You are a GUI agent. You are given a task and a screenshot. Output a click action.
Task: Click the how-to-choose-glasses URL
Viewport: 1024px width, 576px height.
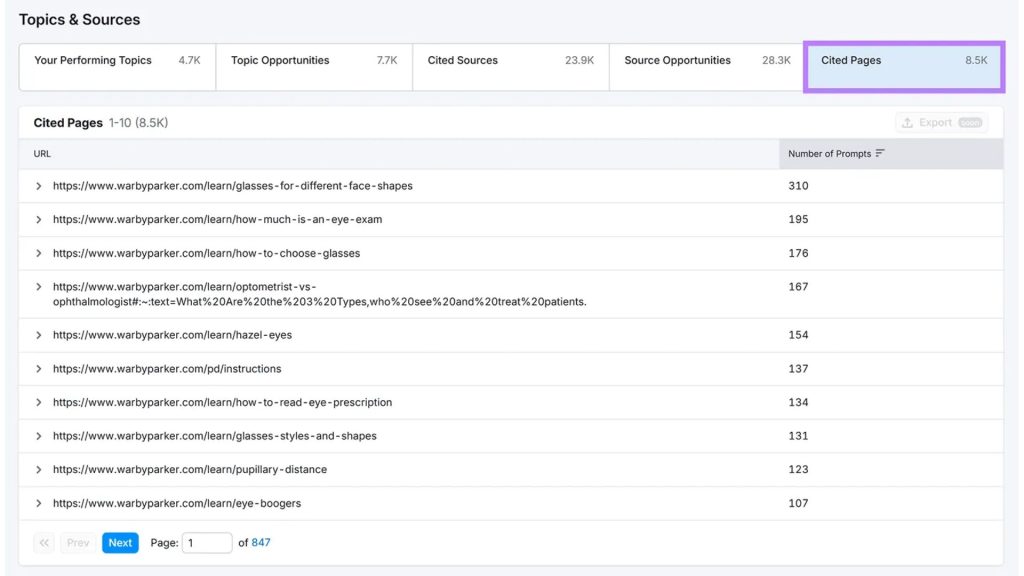coord(206,253)
